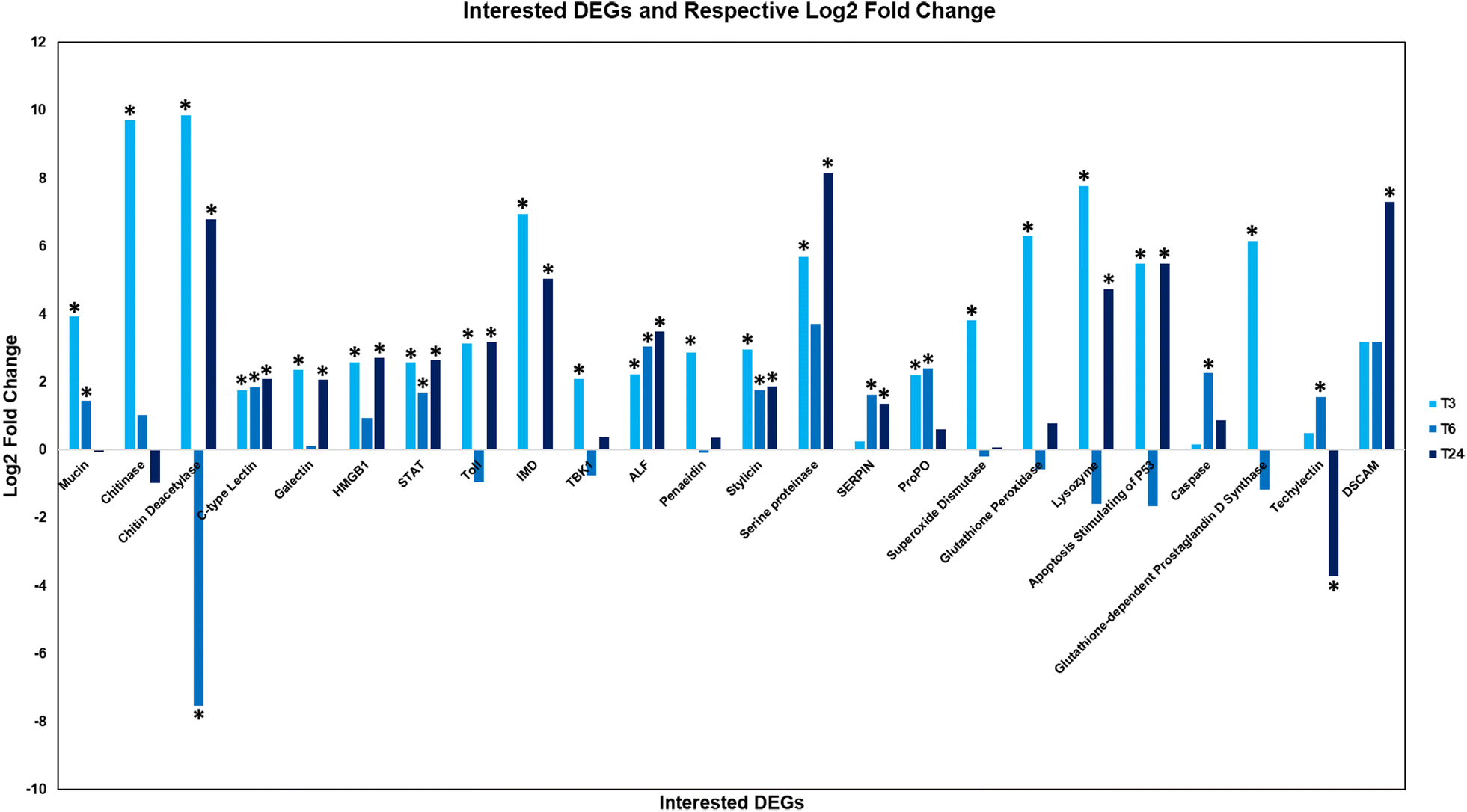This screenshot has height=812, width=1467.
Task: Click the 'Superoxide Dismutase' axis label
Action: (937, 511)
